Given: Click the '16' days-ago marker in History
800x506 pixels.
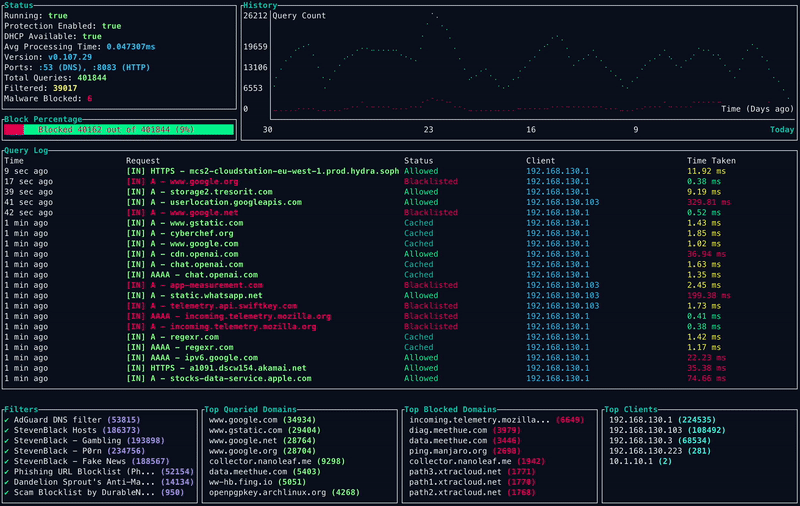Looking at the screenshot, I should 531,130.
